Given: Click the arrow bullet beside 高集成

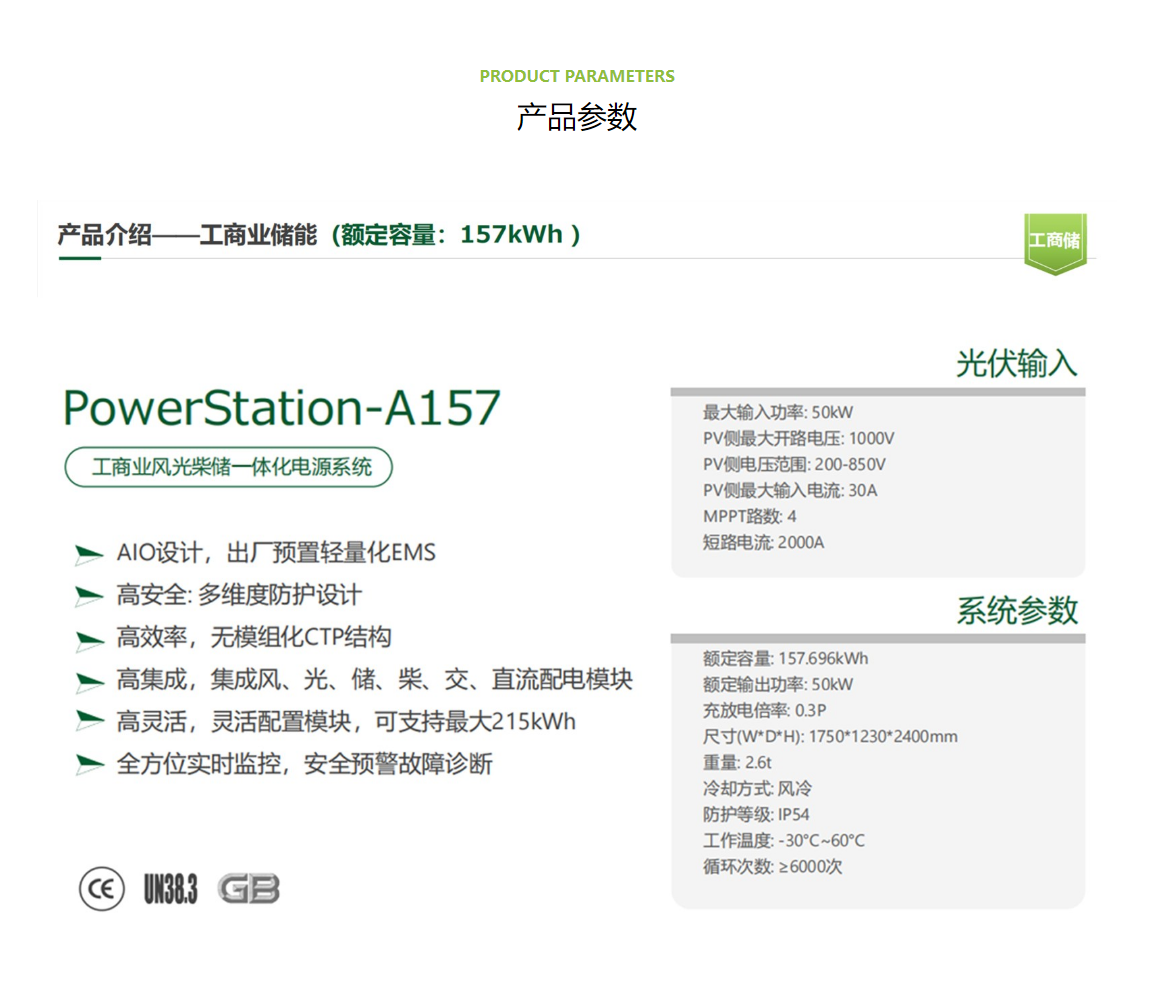Looking at the screenshot, I should tap(89, 681).
